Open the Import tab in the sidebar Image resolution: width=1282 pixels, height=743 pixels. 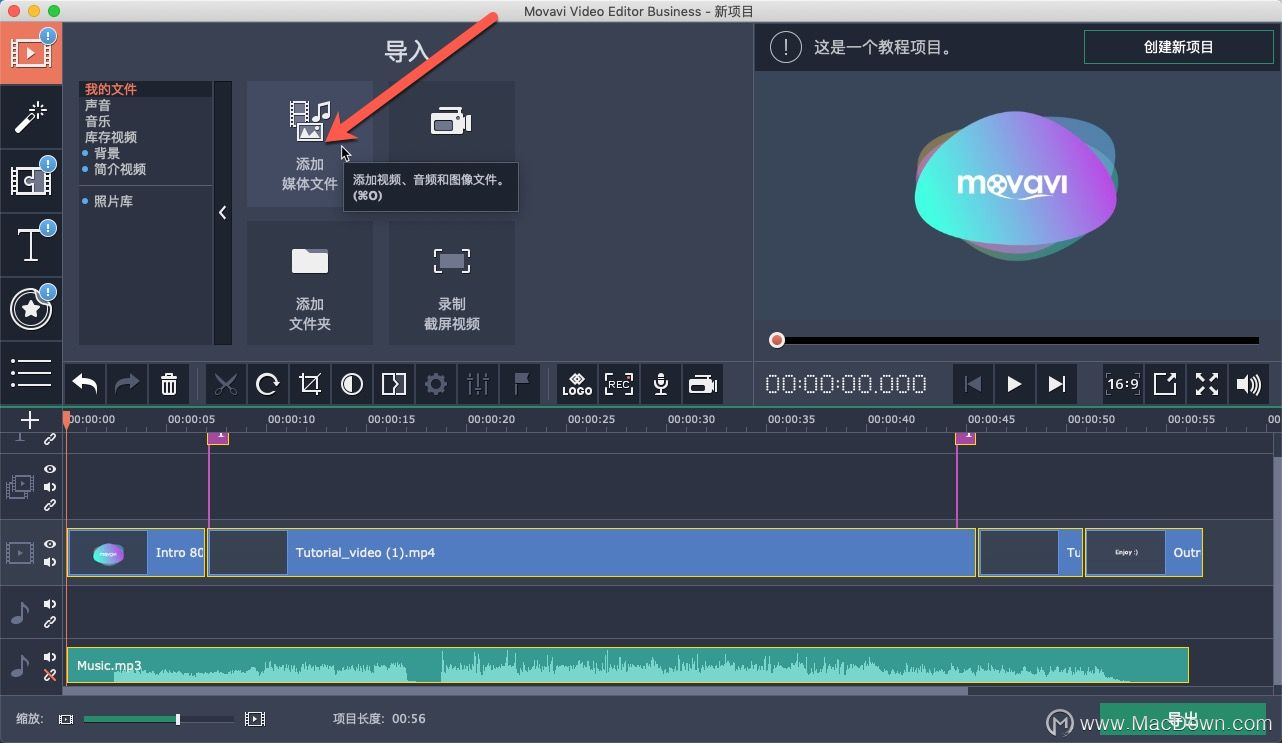(x=31, y=53)
